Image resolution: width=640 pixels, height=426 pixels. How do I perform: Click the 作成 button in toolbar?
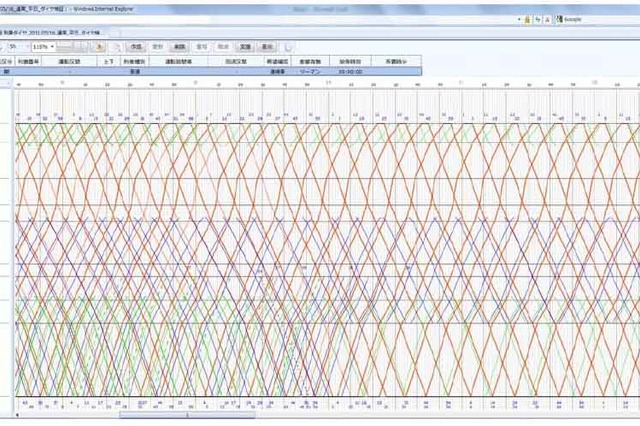pos(138,47)
